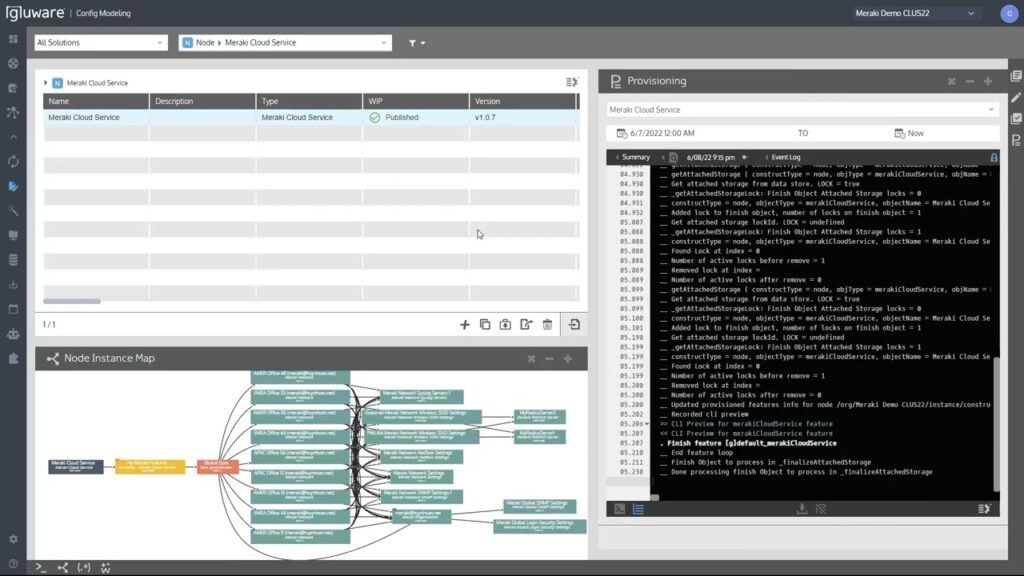Add a new node with the plus icon

click(x=464, y=324)
